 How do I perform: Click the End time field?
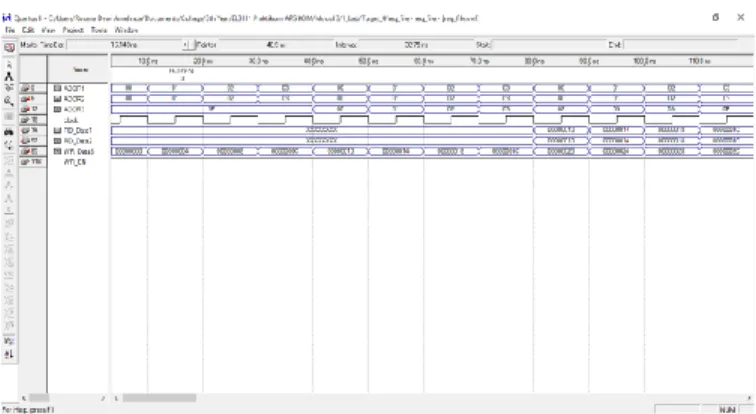[x=681, y=45]
